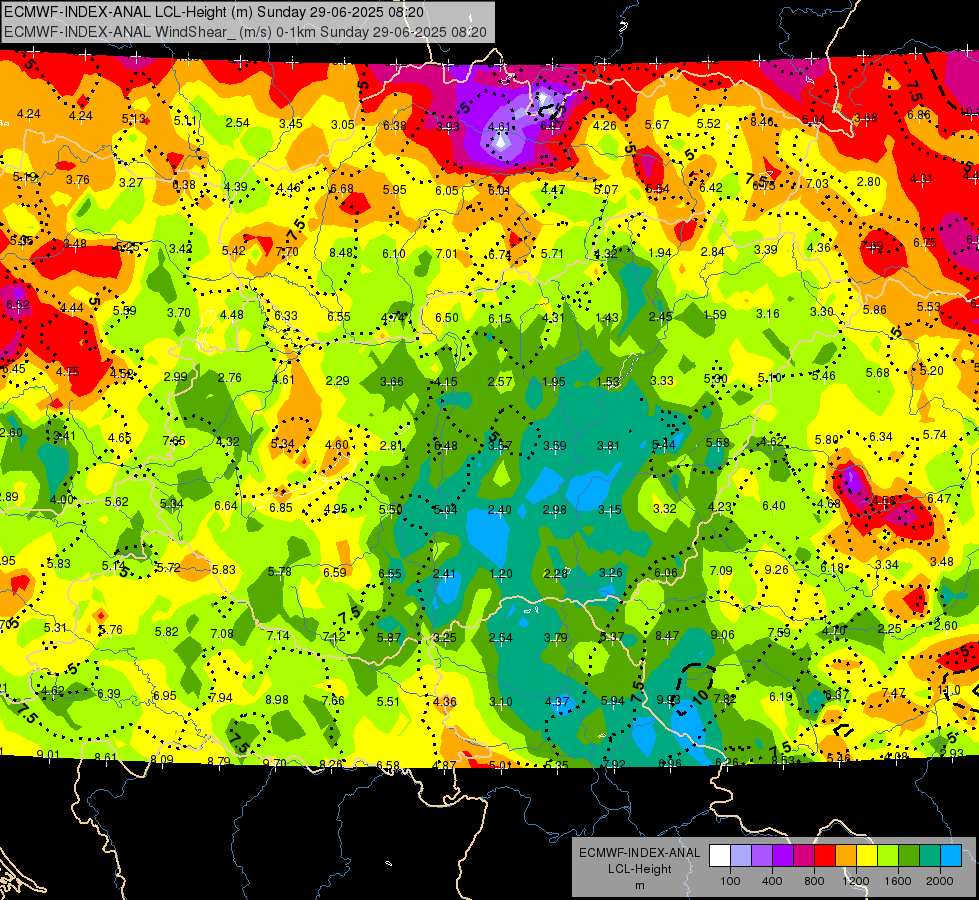Select the red legend color swatch
Image resolution: width=979 pixels, height=900 pixels.
pyautogui.click(x=825, y=856)
